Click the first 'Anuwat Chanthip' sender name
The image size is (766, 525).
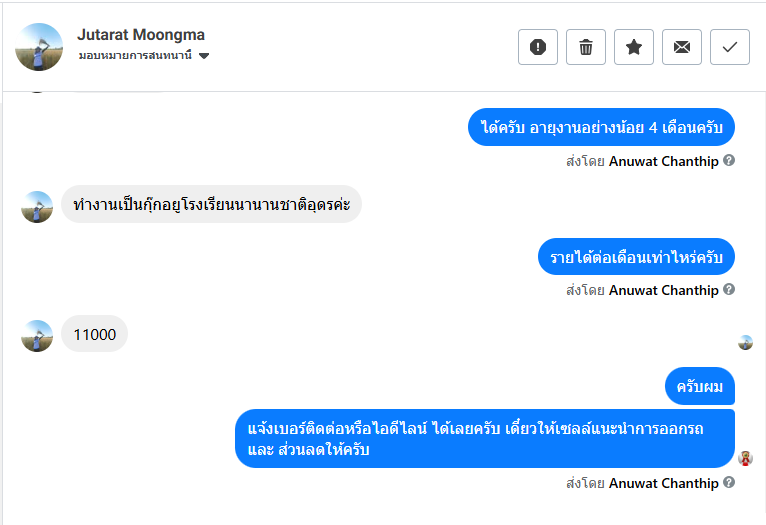[663, 161]
